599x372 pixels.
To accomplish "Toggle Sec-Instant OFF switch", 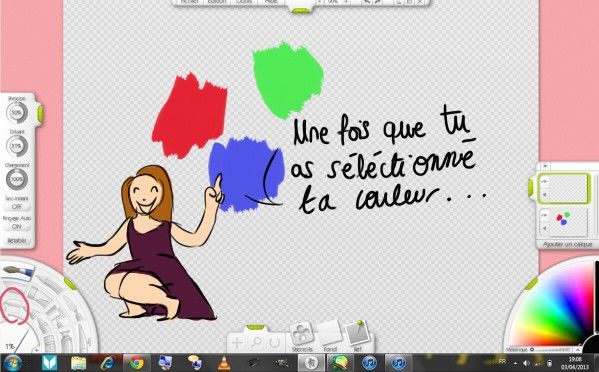I will [x=16, y=207].
